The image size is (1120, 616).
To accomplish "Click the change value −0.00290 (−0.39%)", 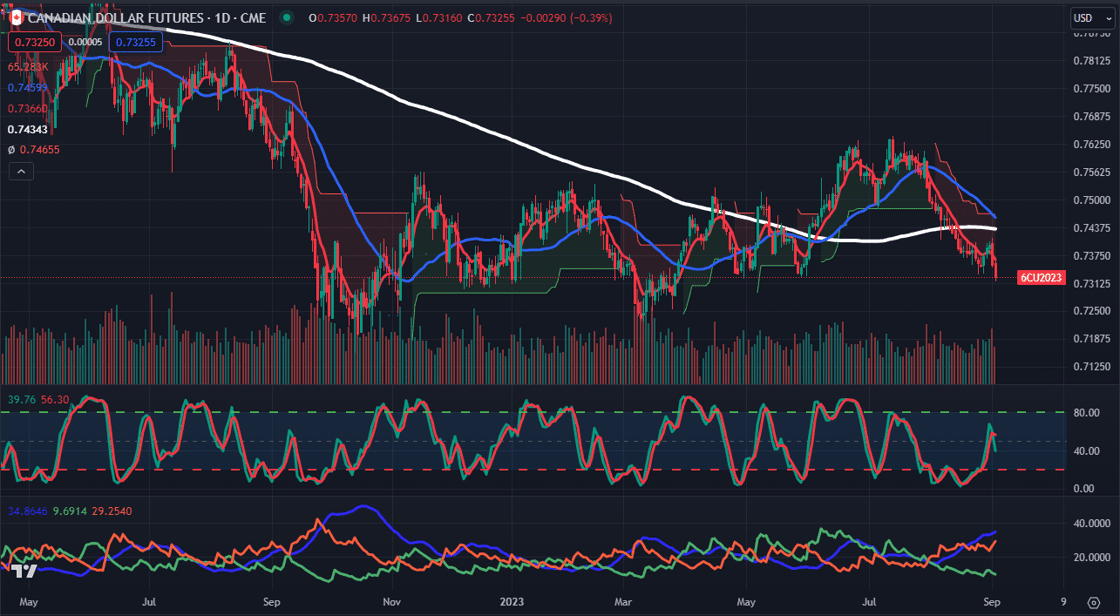I will click(567, 18).
